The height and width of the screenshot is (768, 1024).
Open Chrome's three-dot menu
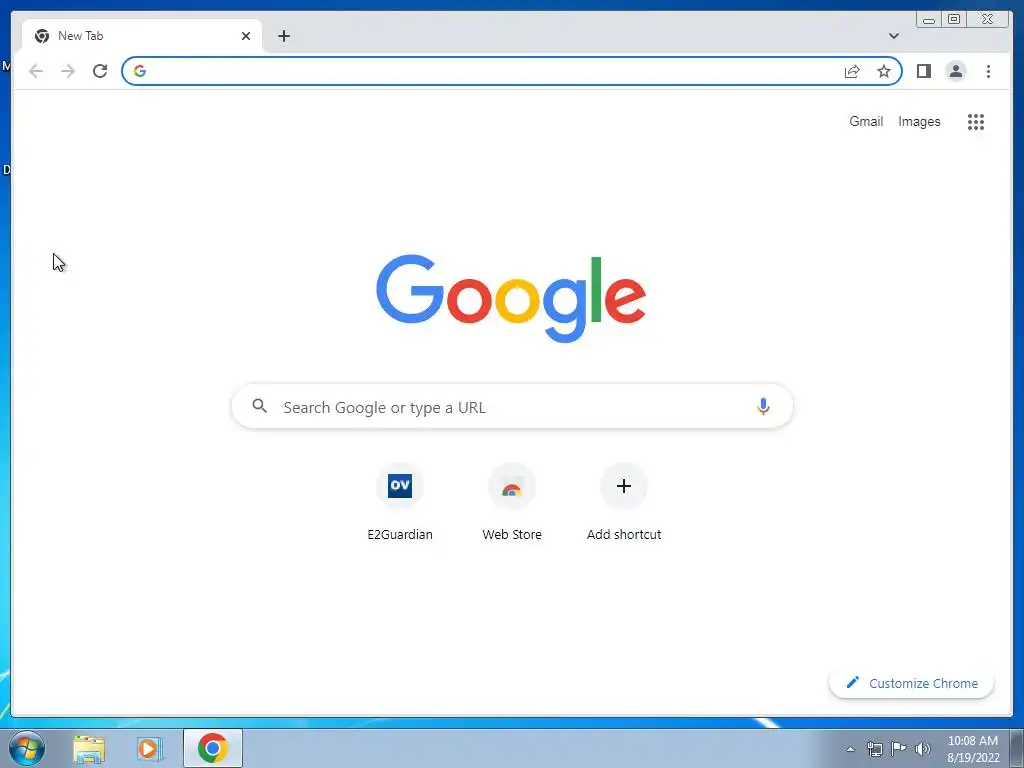pos(988,71)
